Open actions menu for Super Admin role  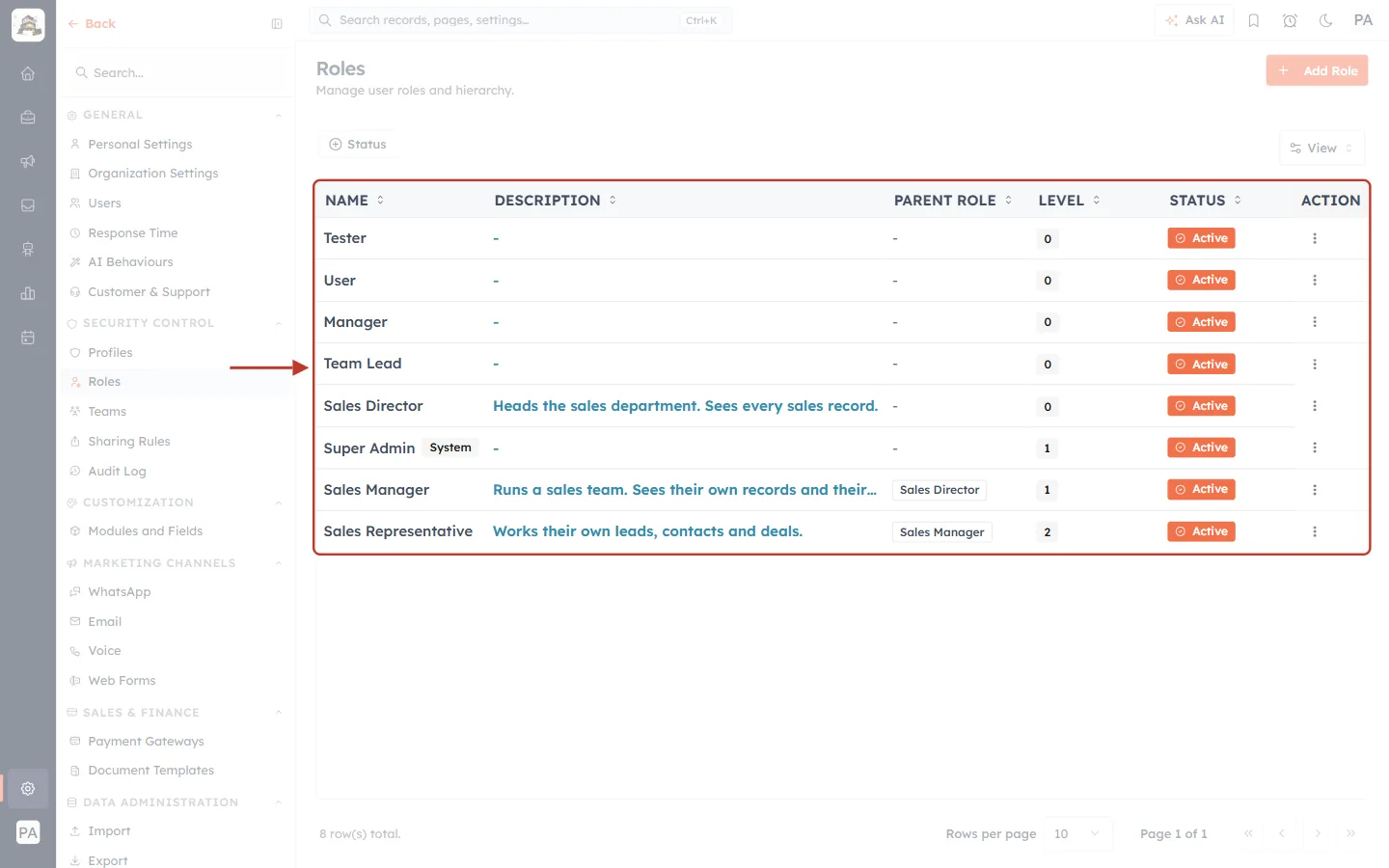(x=1315, y=448)
